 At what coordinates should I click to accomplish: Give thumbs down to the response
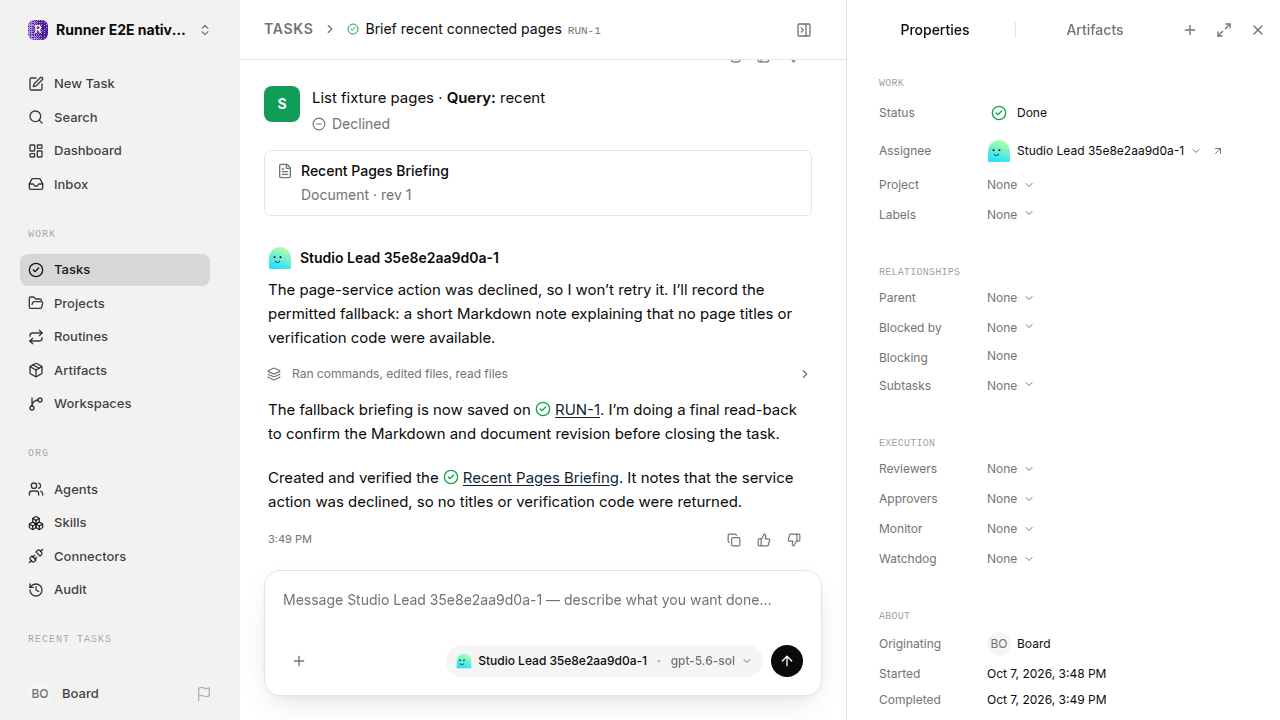[x=794, y=540]
